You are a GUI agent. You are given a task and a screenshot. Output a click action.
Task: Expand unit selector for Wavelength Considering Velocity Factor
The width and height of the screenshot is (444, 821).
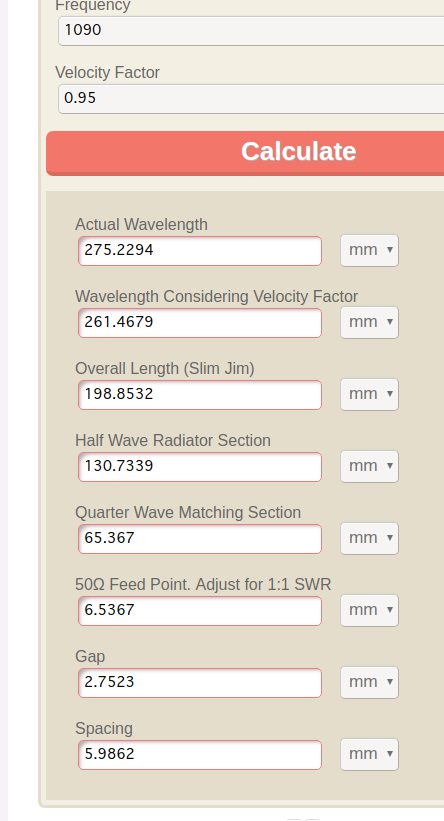pos(370,323)
